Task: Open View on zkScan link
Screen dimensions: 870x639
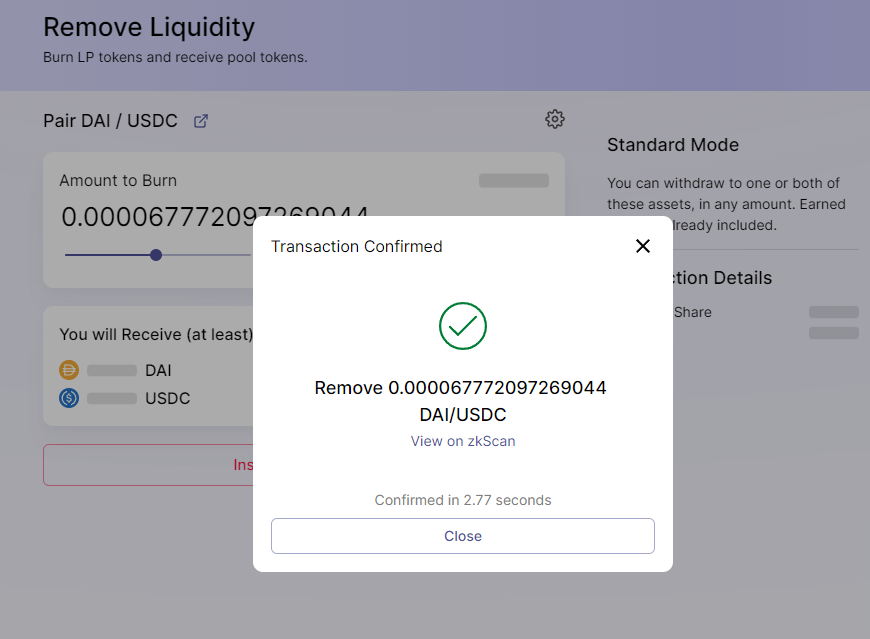Action: [463, 441]
